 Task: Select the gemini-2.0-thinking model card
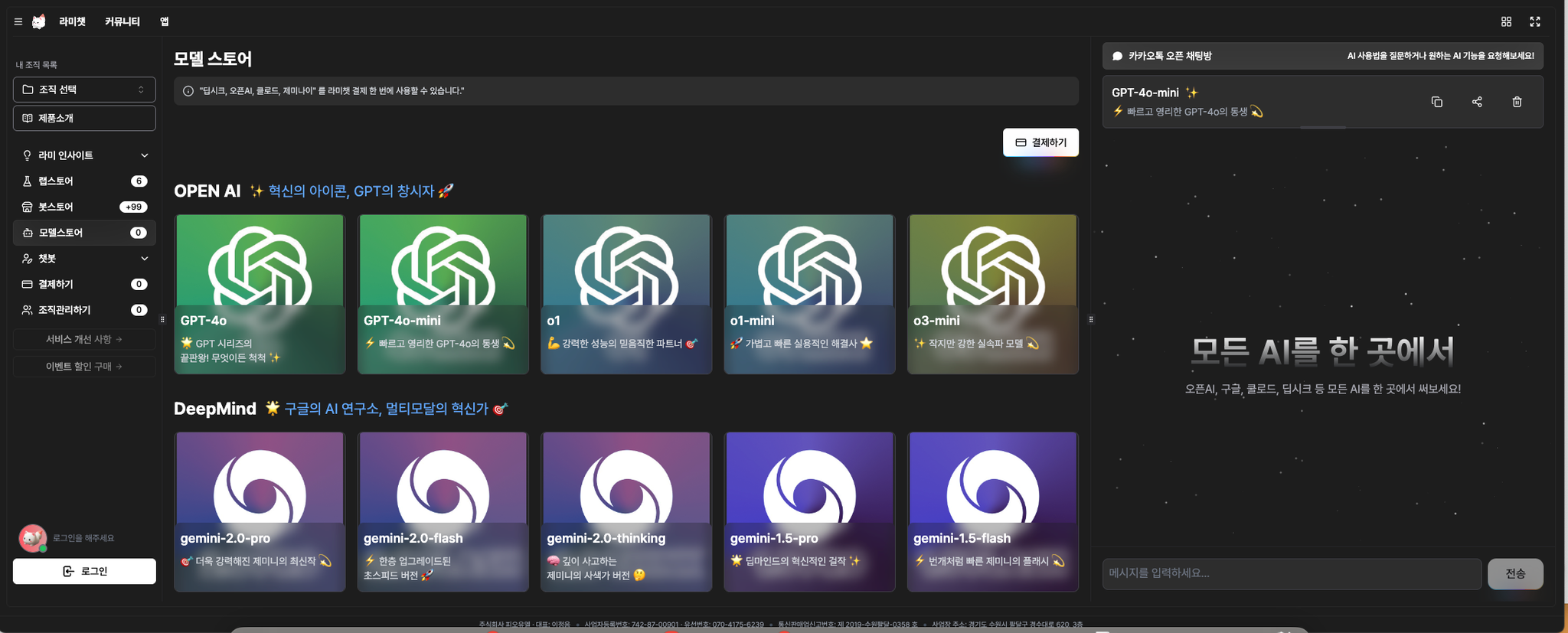[626, 511]
